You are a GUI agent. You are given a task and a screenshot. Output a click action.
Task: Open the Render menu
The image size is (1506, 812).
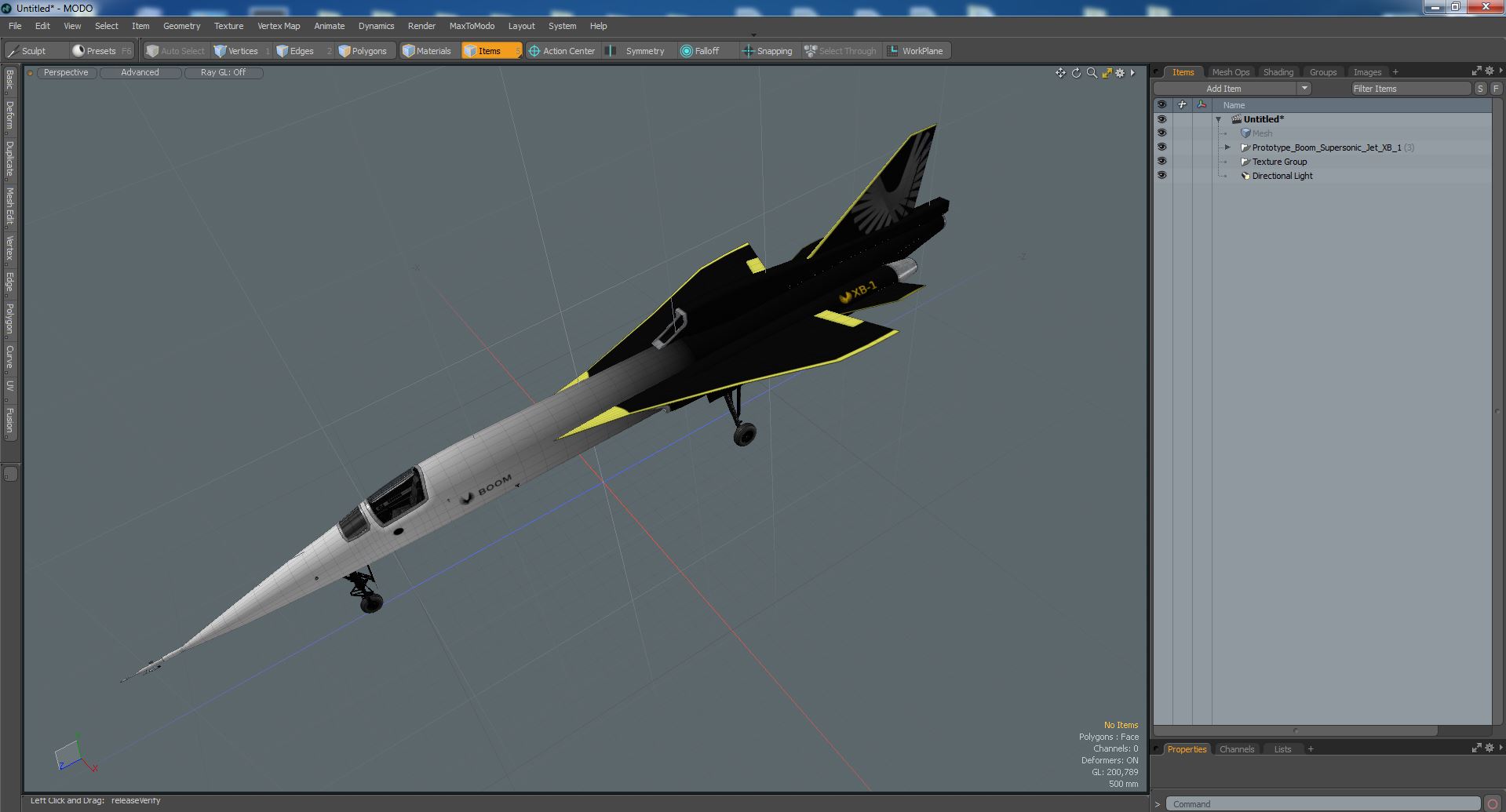[421, 26]
